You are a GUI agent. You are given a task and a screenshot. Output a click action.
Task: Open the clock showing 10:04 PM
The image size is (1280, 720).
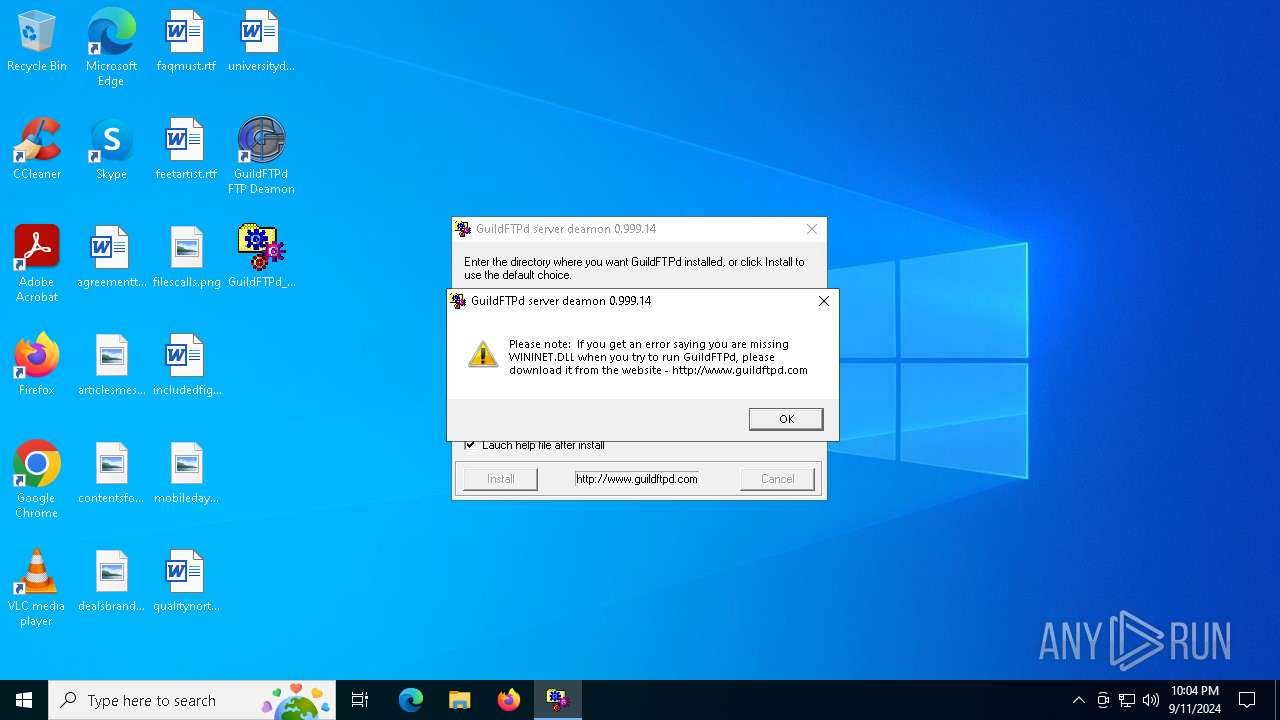pyautogui.click(x=1195, y=700)
